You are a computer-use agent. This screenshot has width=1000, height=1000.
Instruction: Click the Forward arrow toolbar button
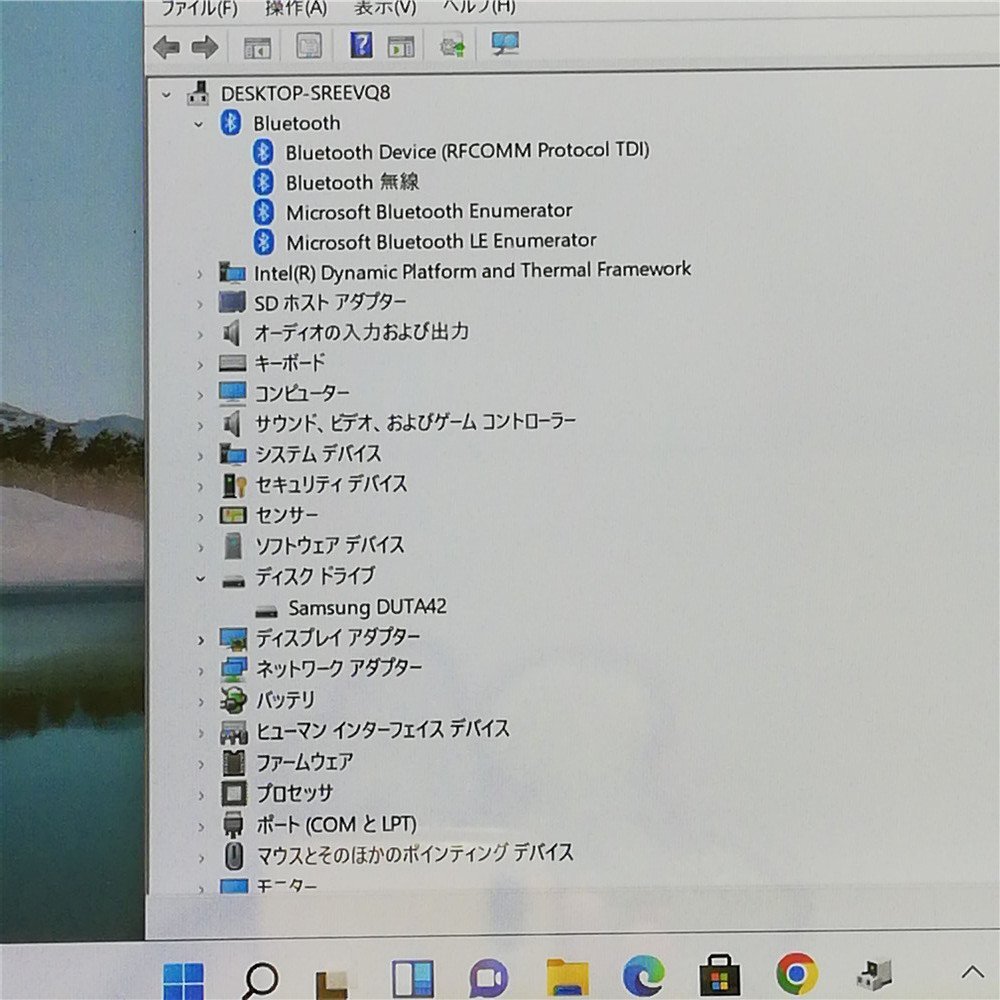[x=205, y=47]
